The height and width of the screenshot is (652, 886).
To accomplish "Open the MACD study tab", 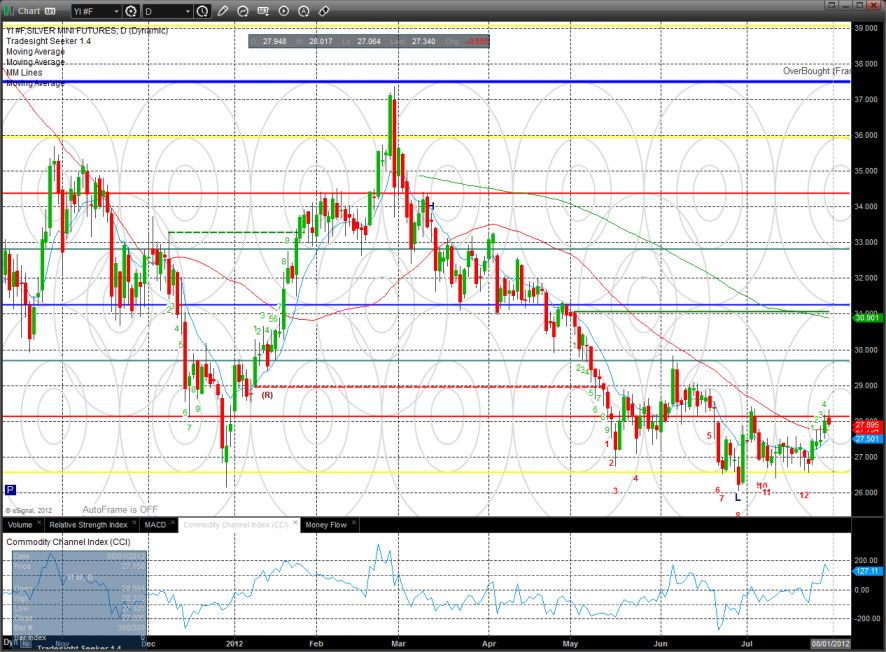I will pyautogui.click(x=155, y=524).
